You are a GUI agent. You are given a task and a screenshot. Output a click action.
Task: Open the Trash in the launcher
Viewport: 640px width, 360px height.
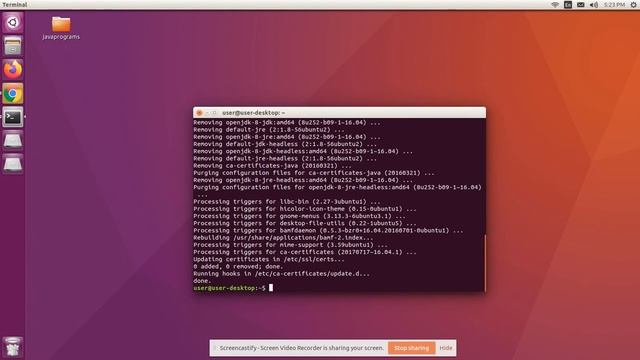pos(13,347)
